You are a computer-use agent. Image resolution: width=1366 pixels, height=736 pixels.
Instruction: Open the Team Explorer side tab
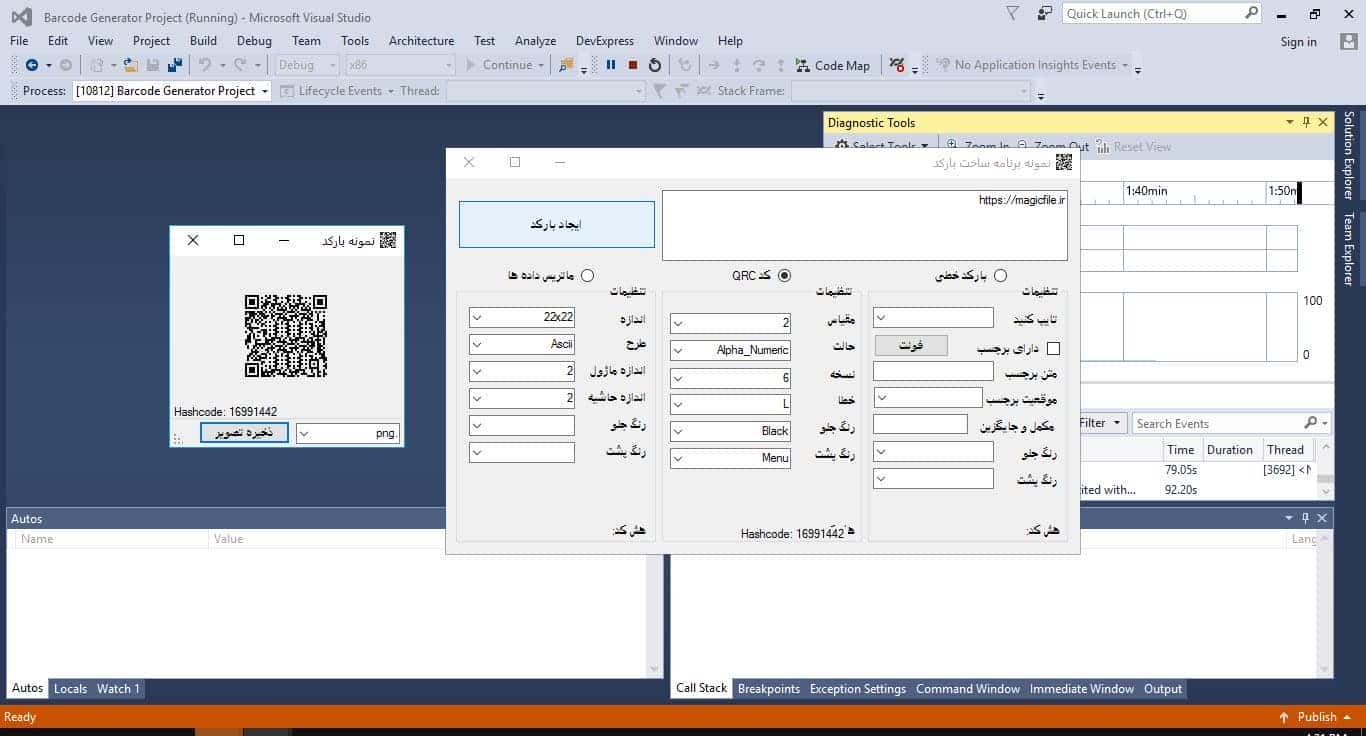[x=1348, y=249]
